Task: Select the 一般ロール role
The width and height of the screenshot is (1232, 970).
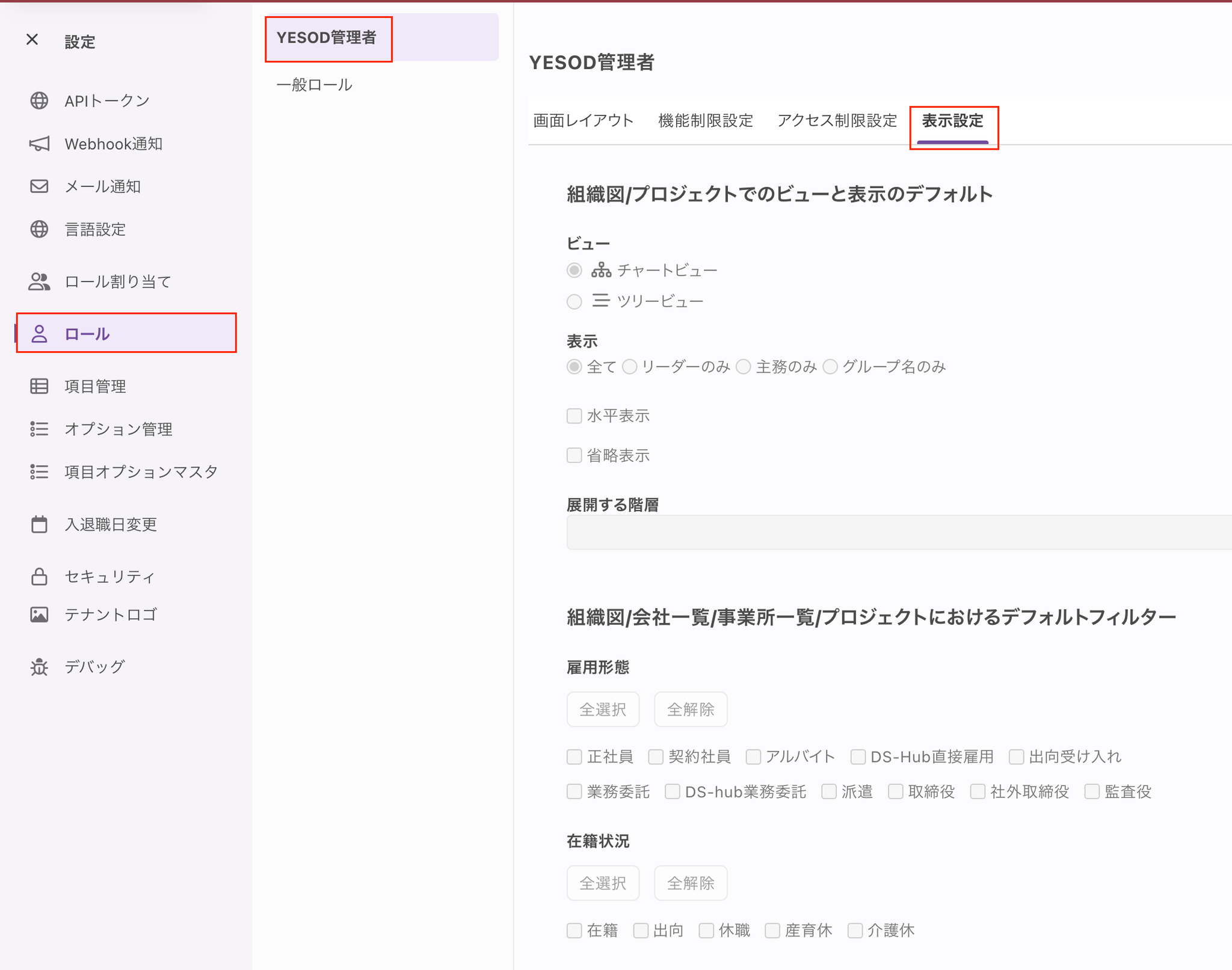Action: 314,85
